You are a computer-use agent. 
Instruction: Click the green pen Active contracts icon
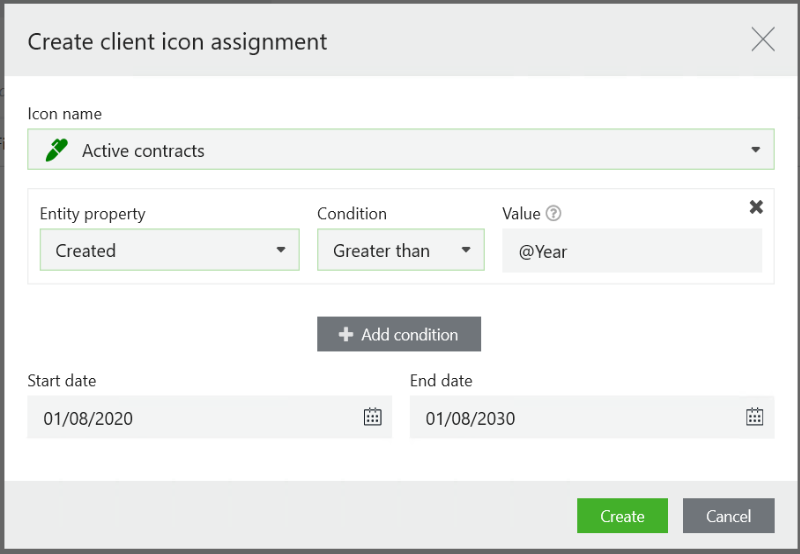point(56,150)
